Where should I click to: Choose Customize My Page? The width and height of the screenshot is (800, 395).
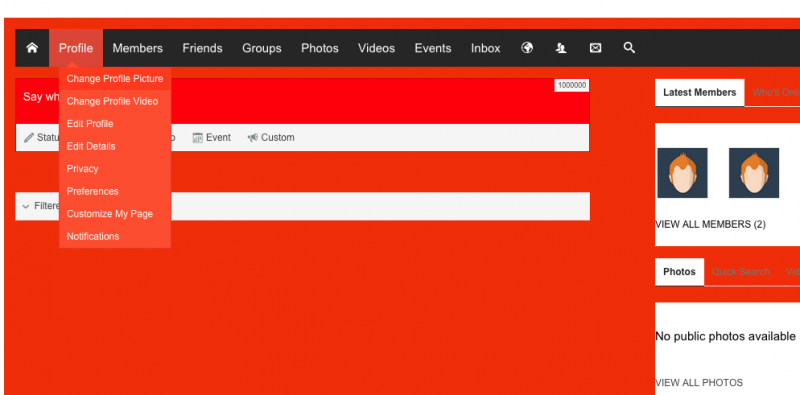tap(115, 214)
